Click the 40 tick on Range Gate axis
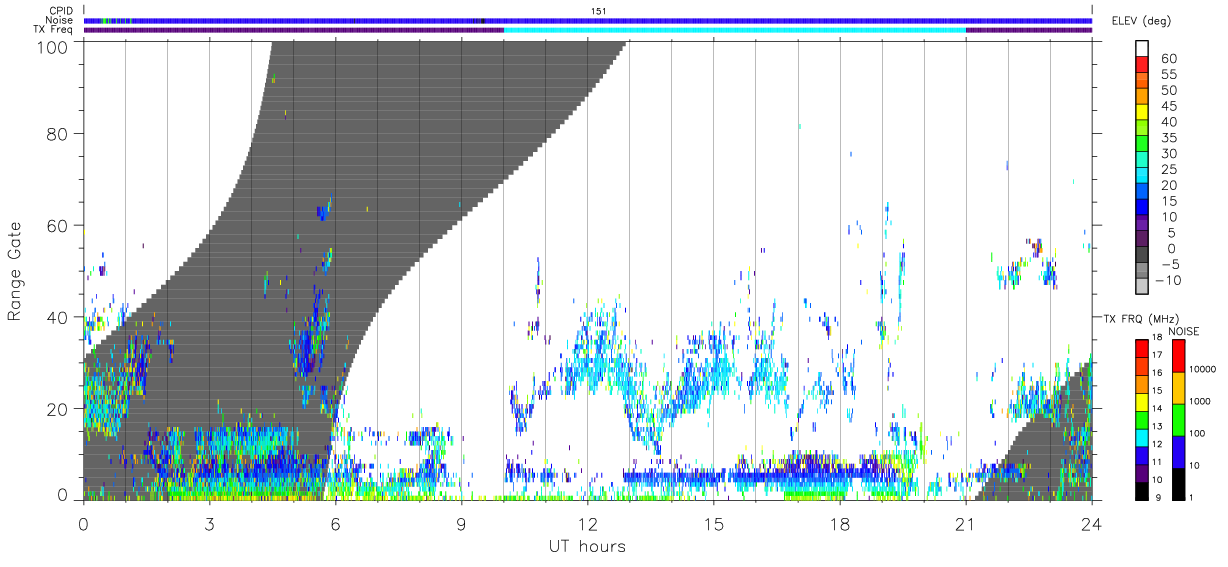 [58, 317]
